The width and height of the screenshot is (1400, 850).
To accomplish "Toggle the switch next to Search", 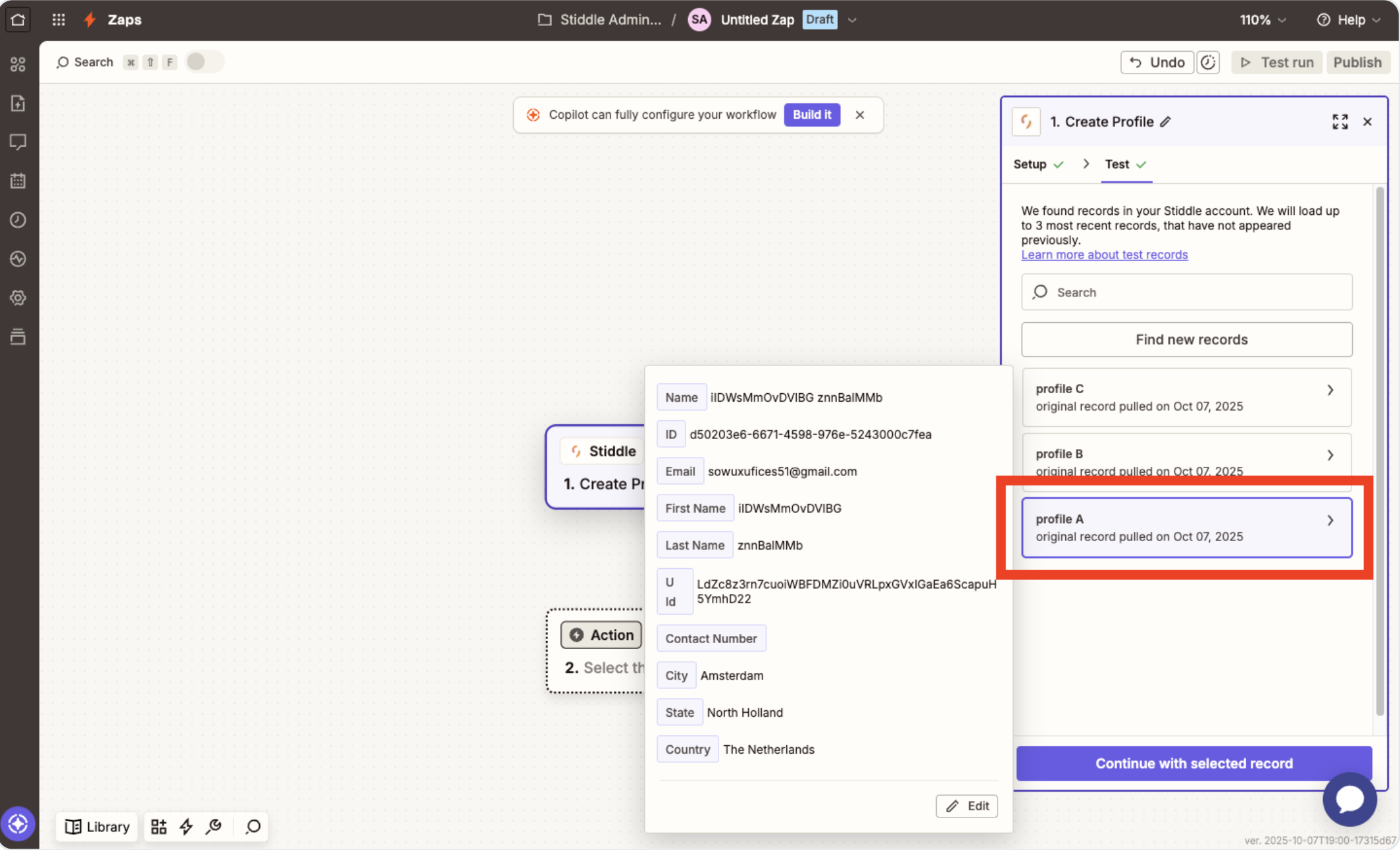I will tap(204, 62).
